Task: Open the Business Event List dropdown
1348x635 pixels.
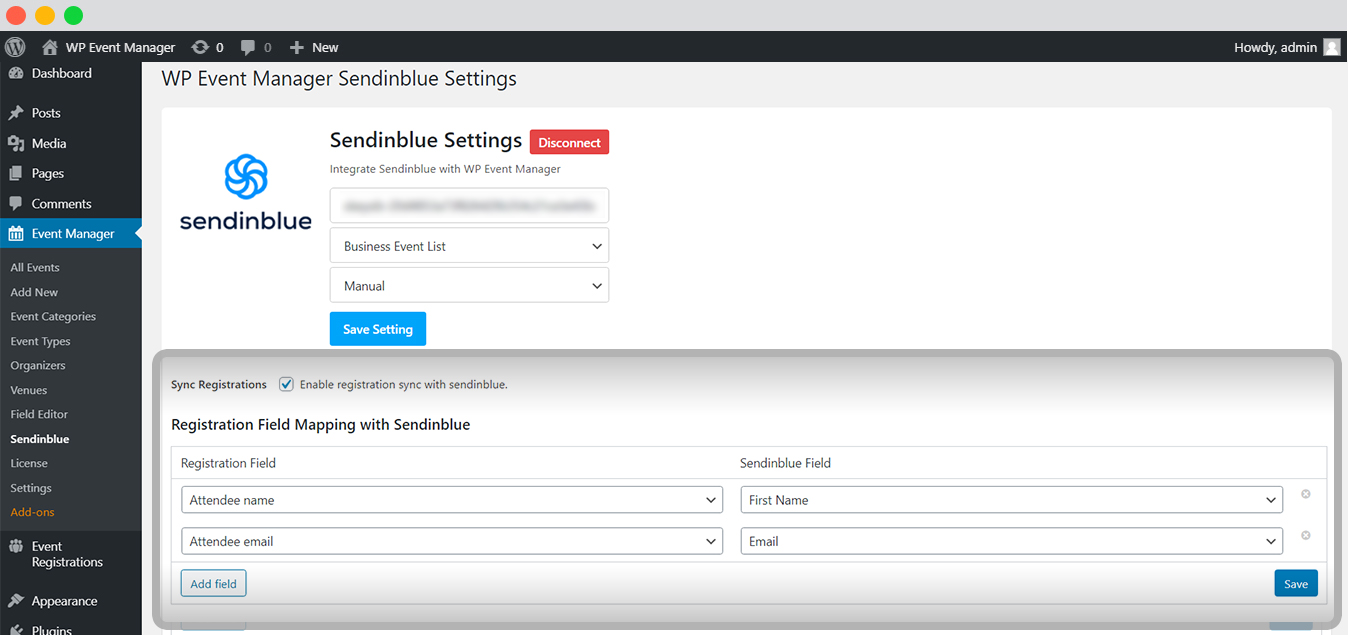Action: (x=469, y=246)
